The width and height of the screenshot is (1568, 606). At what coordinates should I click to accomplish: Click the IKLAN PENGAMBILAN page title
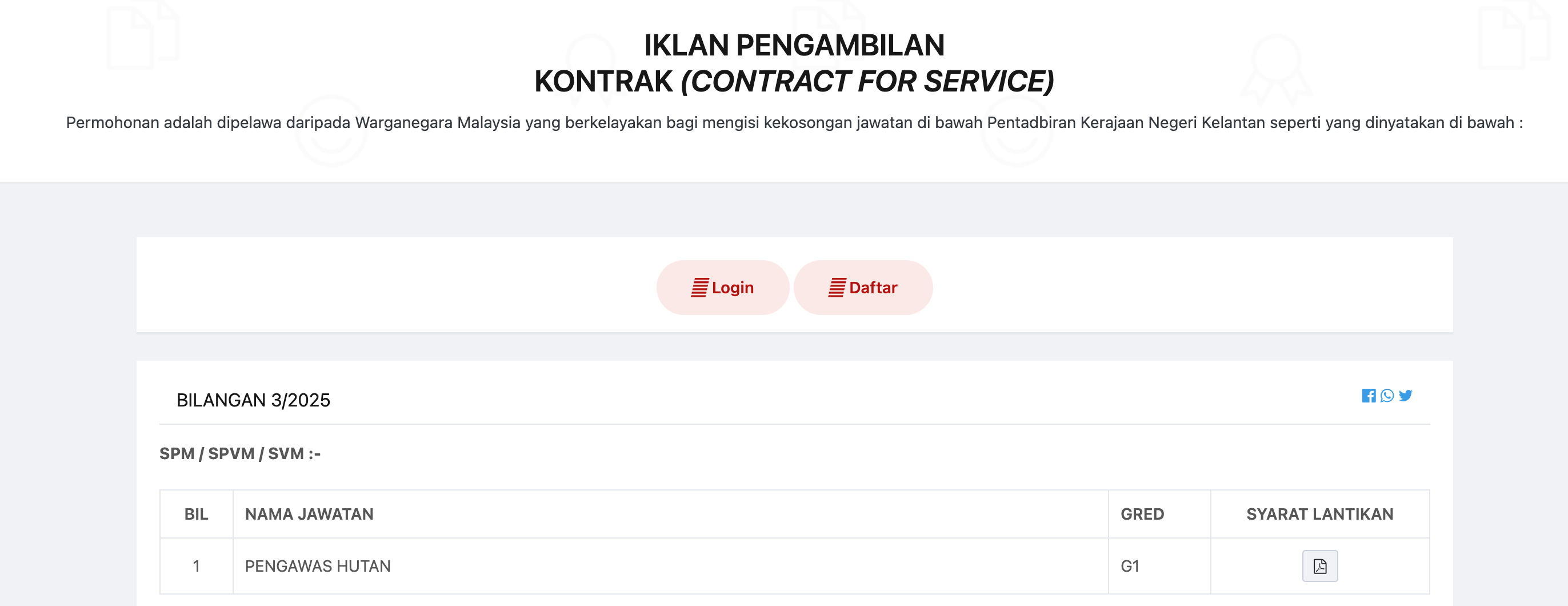(x=794, y=45)
